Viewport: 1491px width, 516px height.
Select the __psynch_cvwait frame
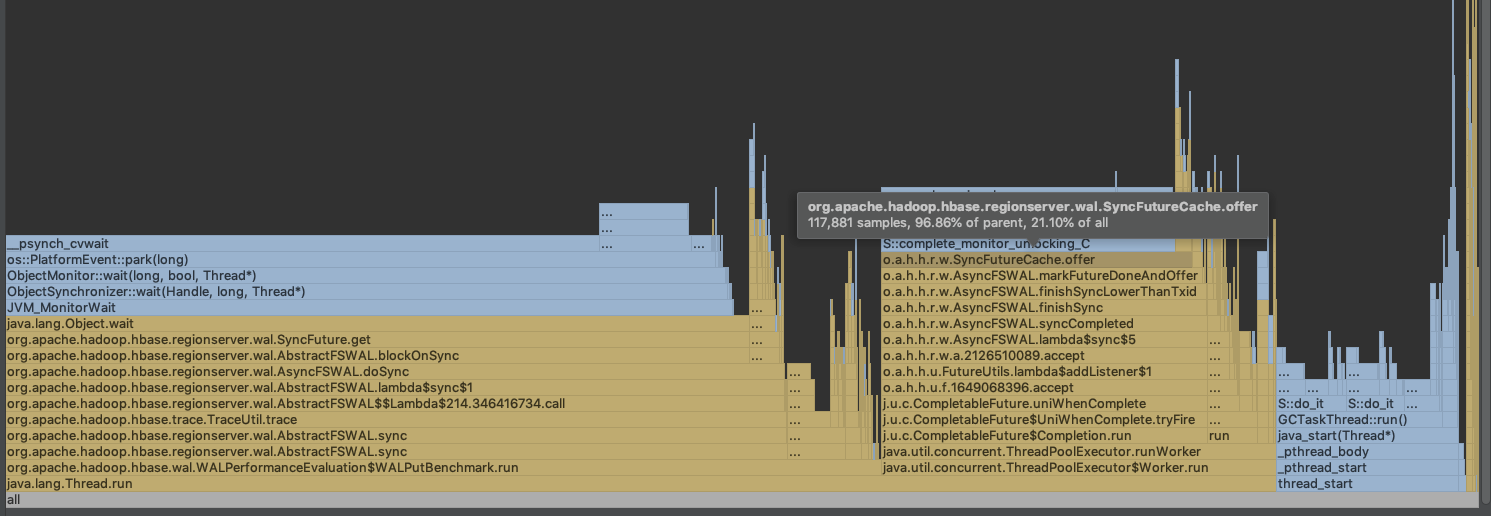click(301, 243)
